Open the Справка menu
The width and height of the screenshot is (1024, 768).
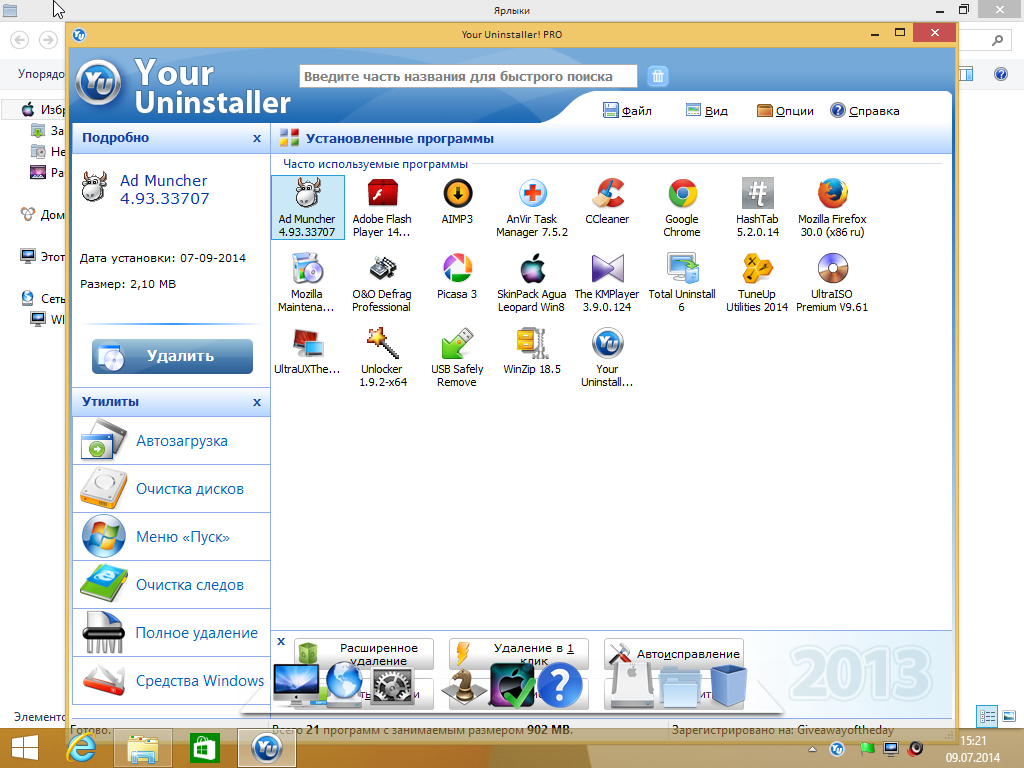click(x=865, y=110)
